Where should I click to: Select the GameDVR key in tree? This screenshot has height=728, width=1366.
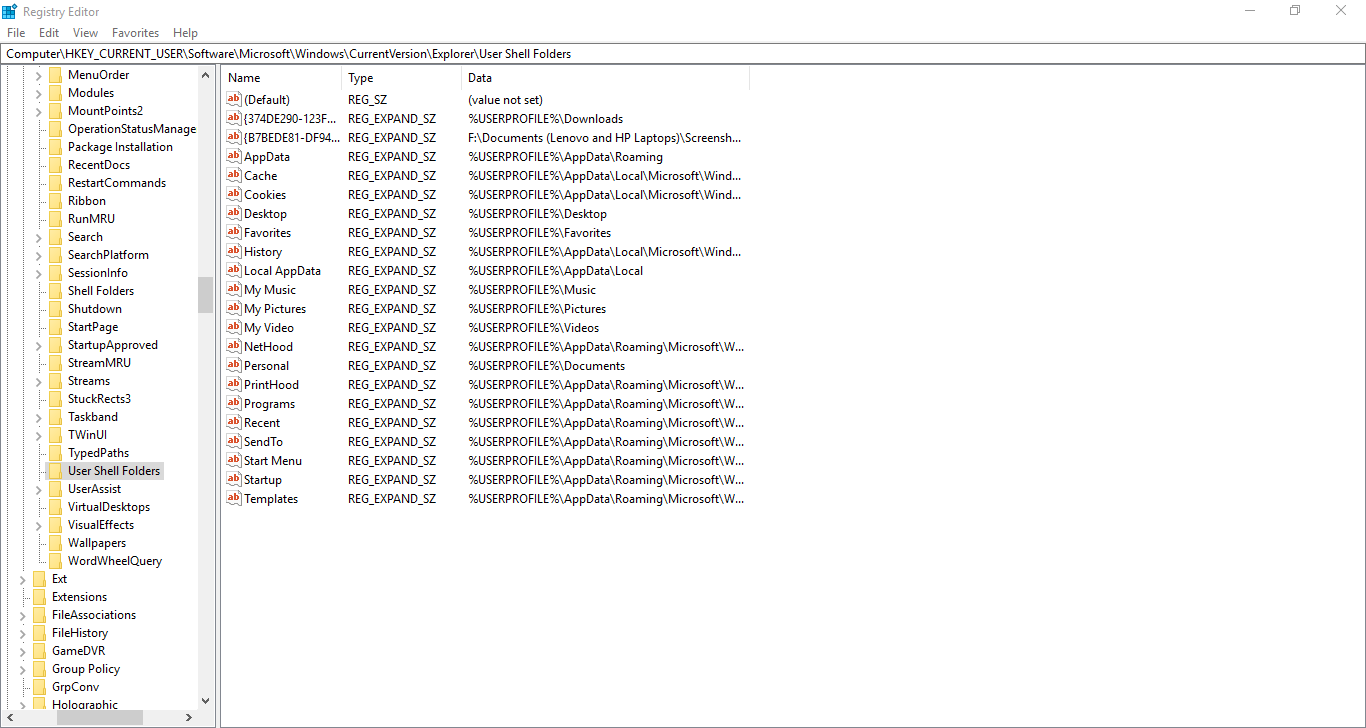78,651
